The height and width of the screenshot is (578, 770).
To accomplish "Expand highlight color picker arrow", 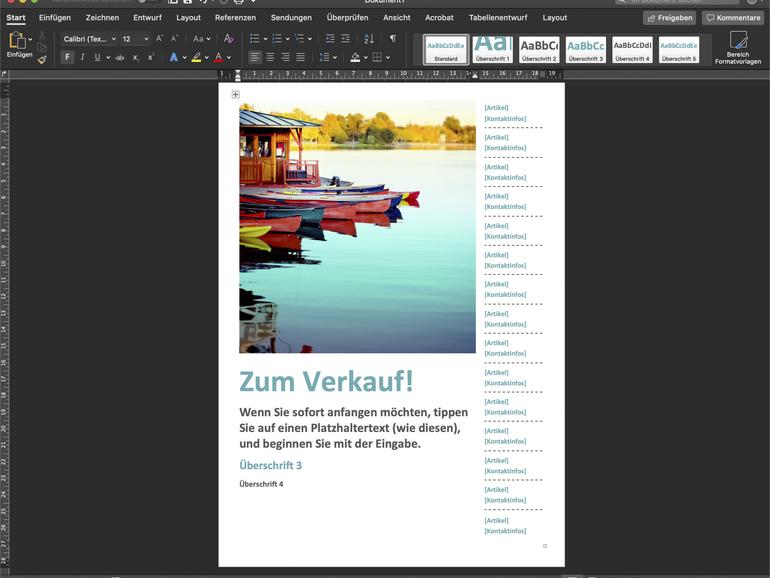I will point(207,57).
